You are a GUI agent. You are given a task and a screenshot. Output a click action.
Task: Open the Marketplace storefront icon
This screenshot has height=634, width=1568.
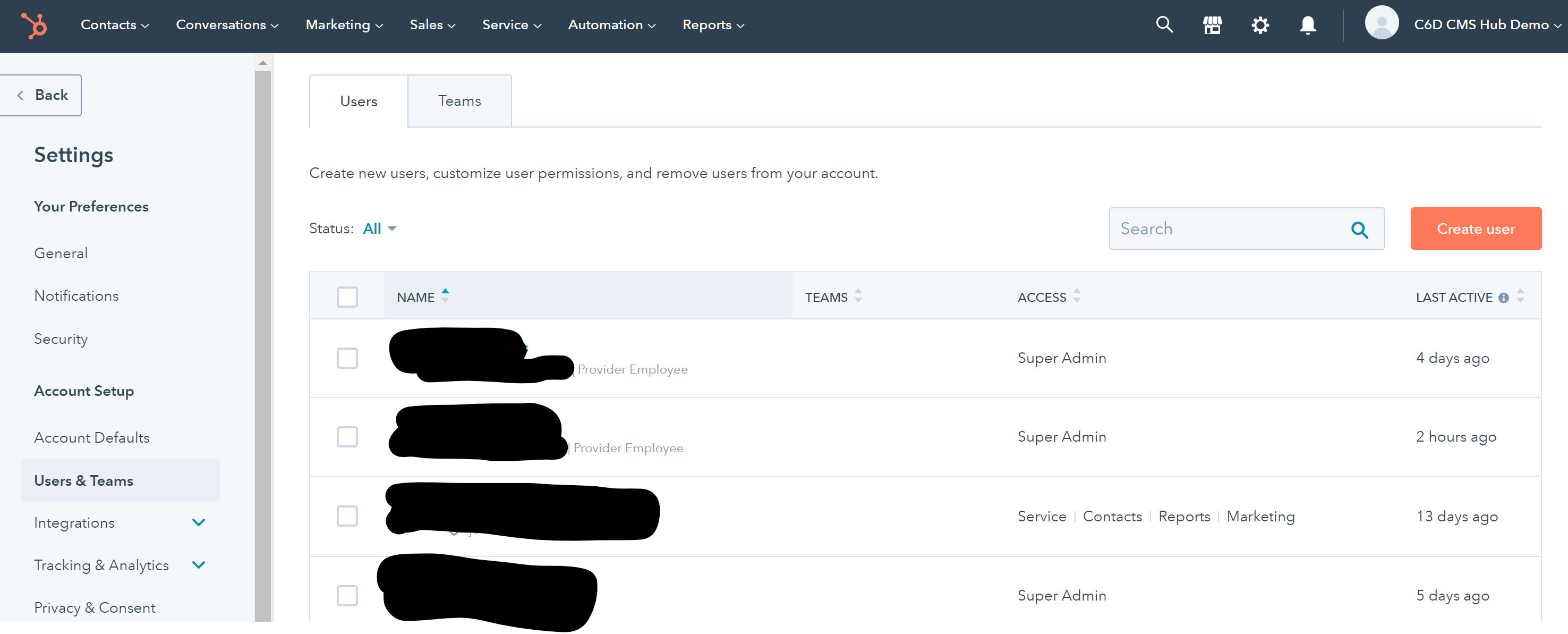(1212, 25)
